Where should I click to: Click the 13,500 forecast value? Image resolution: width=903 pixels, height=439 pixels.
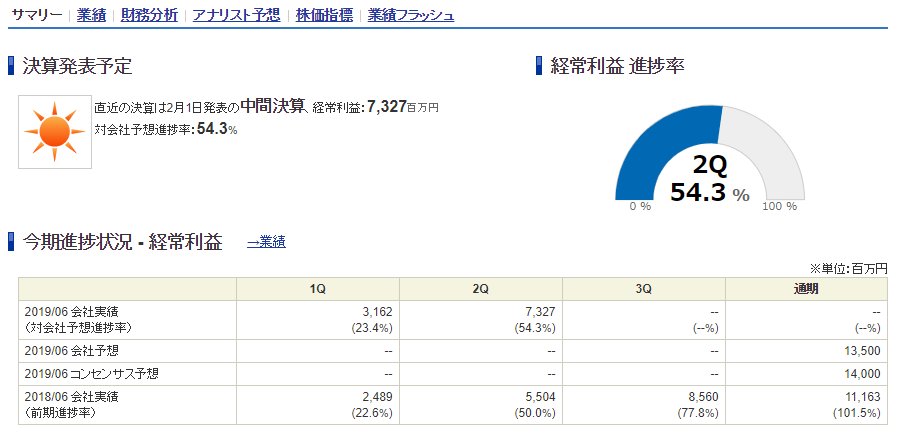[863, 350]
